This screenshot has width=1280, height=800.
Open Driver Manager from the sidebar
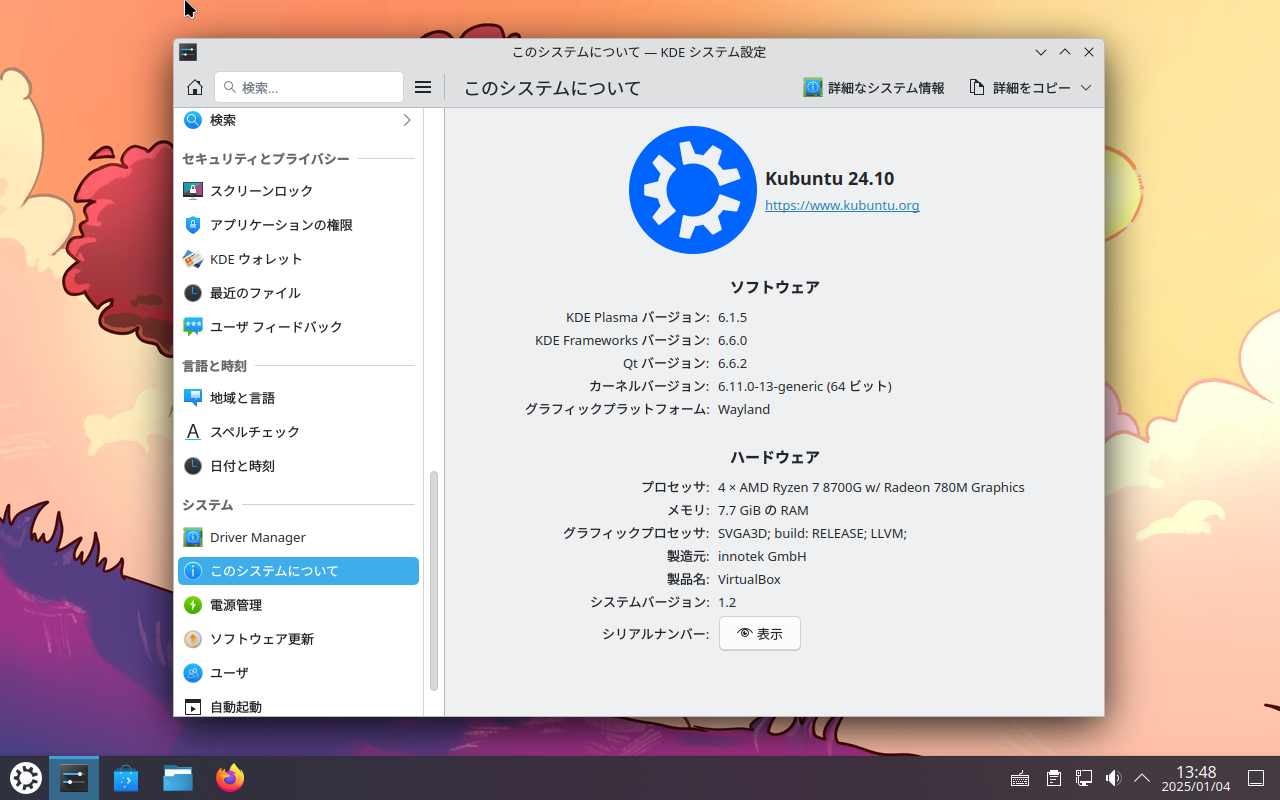click(x=257, y=537)
